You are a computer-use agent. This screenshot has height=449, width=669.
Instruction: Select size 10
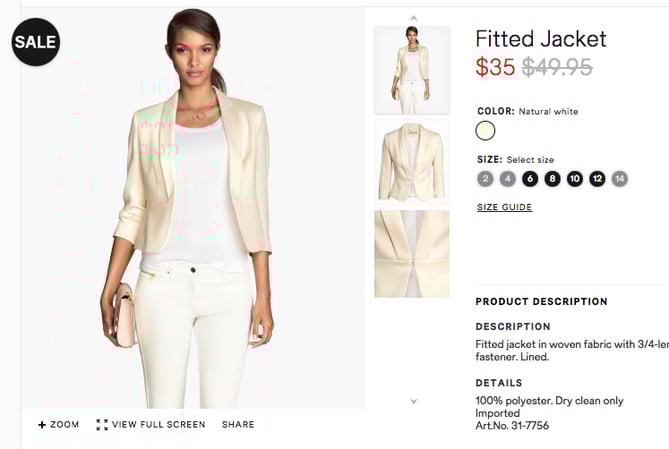575,179
